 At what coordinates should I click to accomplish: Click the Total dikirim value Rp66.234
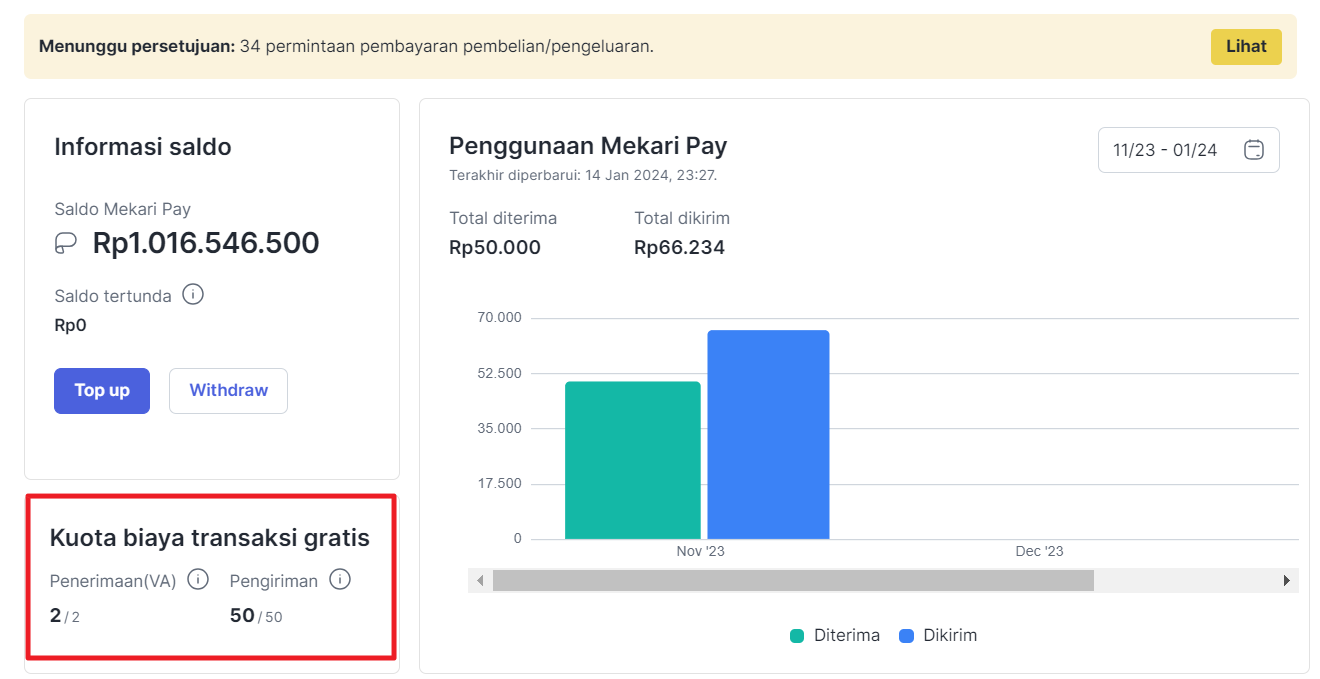click(x=679, y=248)
